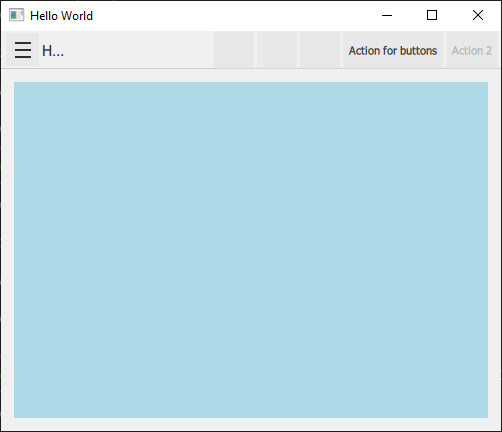Viewport: 502px width, 432px height.
Task: Click the toolbar's bottom separator line
Action: coord(251,68)
